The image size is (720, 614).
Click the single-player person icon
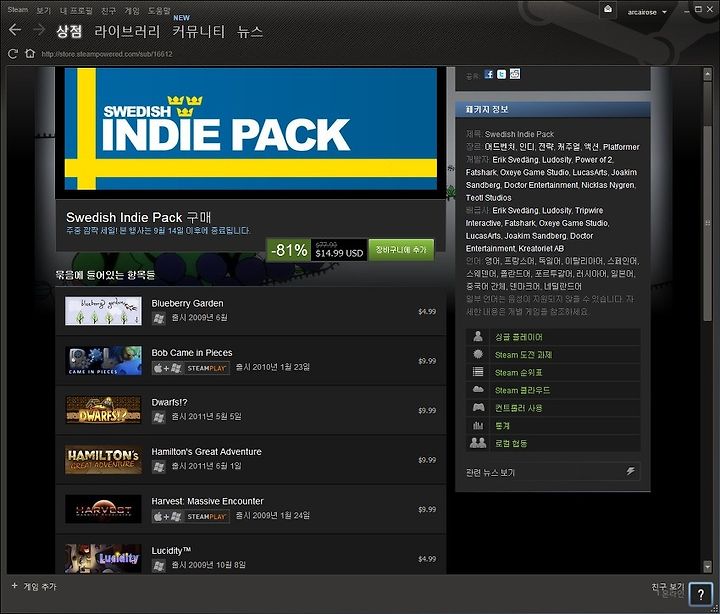pyautogui.click(x=478, y=337)
